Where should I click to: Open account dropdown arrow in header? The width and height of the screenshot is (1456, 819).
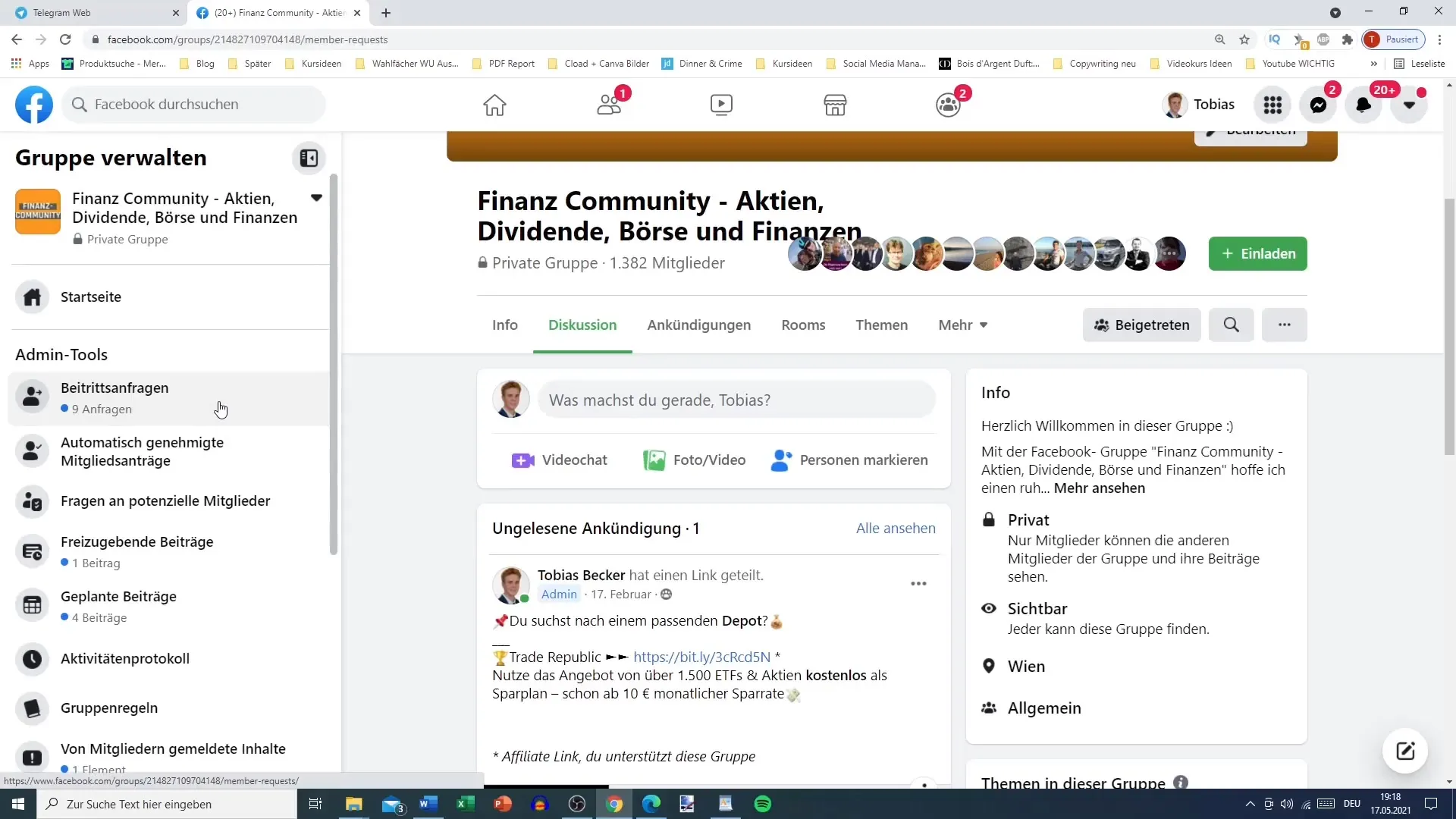click(x=1409, y=105)
